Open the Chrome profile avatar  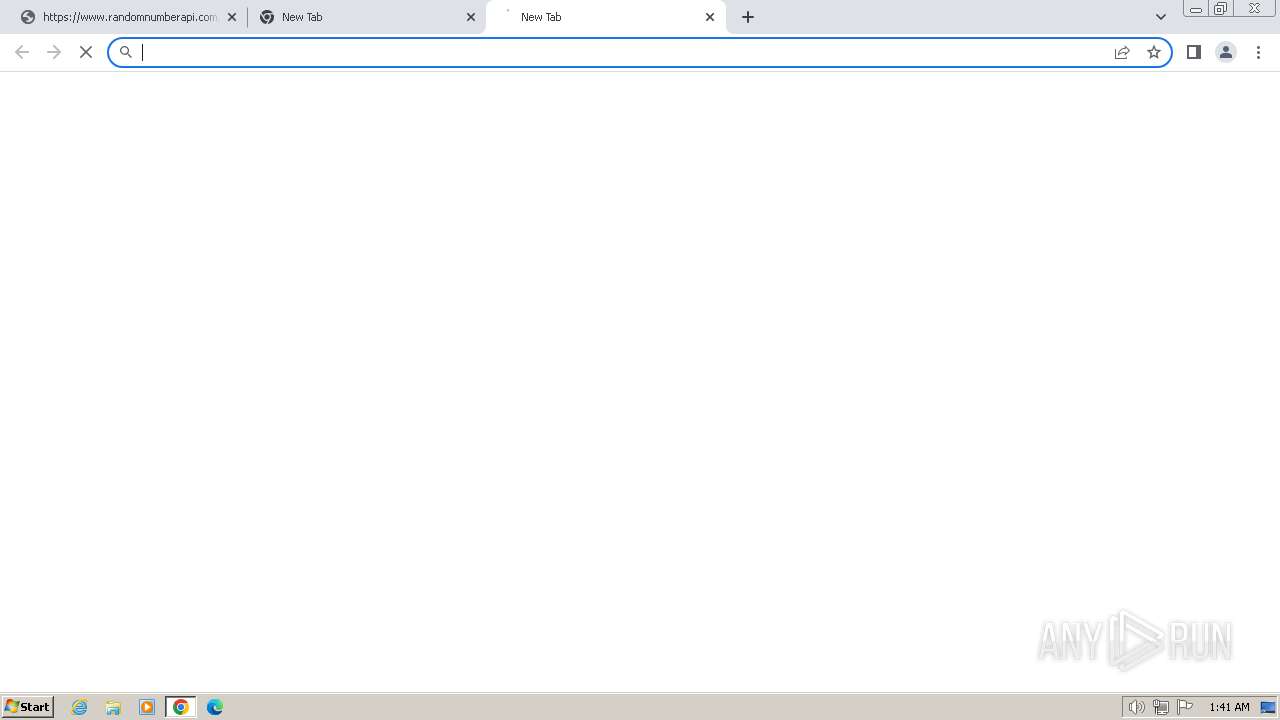(1226, 52)
